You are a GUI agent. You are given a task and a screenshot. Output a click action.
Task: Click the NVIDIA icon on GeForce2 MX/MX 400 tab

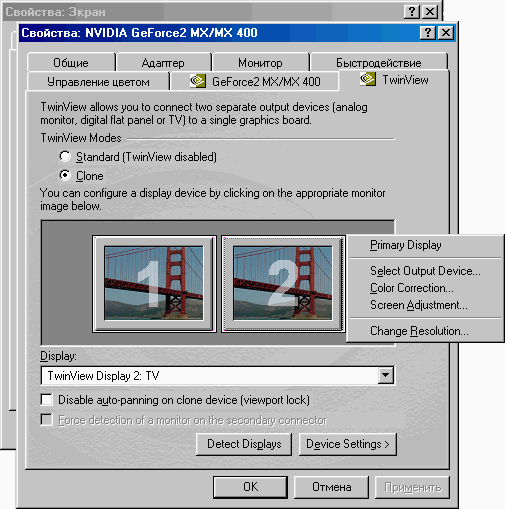point(197,81)
